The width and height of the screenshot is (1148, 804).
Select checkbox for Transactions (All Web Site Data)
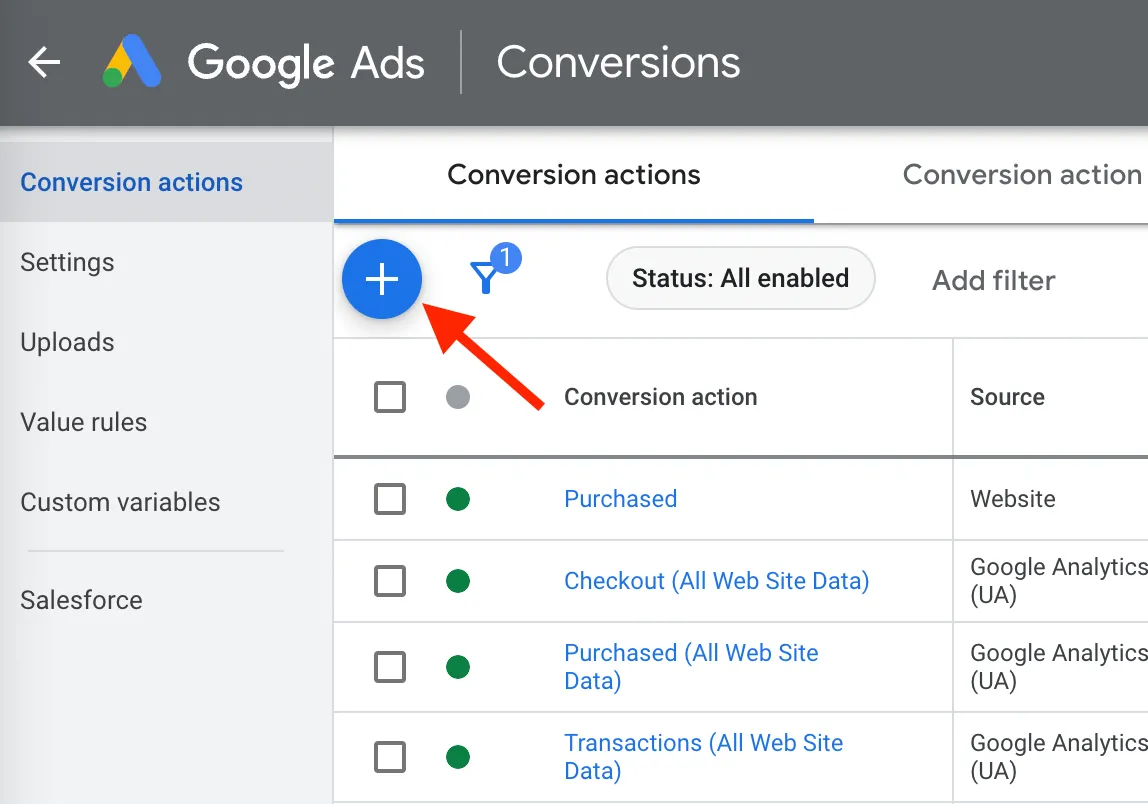(x=390, y=756)
